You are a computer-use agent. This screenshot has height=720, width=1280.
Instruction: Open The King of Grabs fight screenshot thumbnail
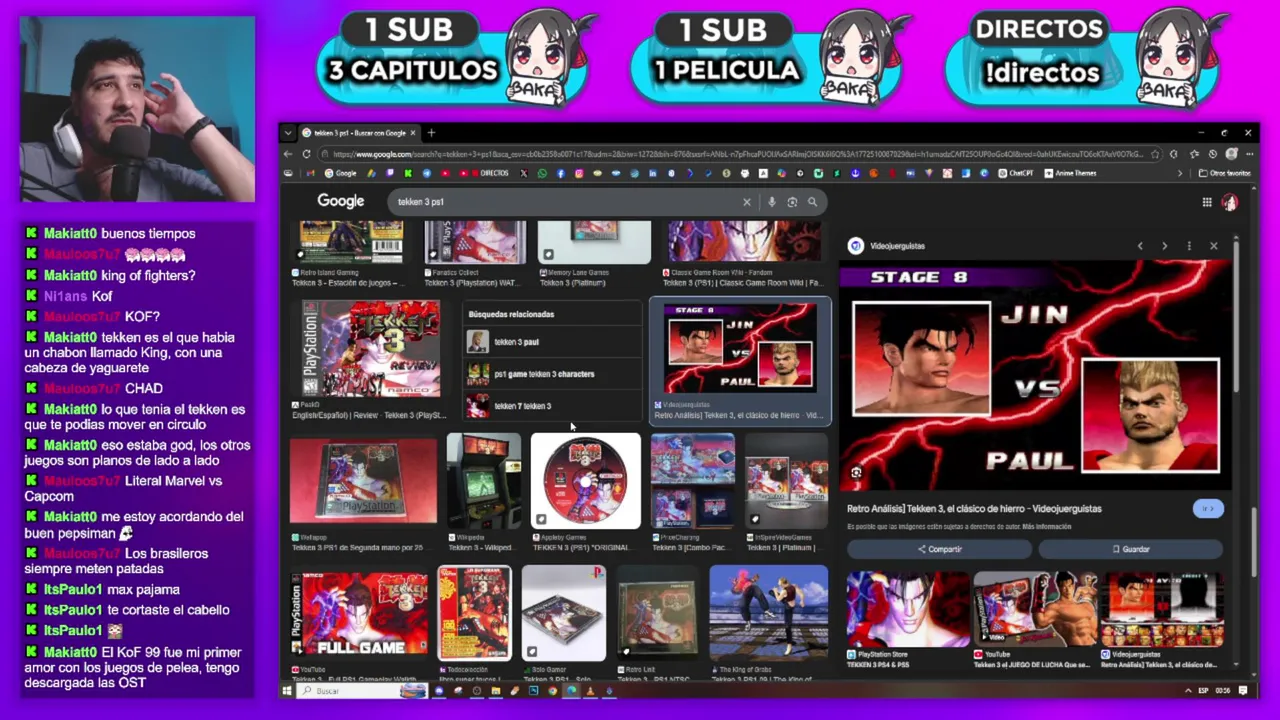pyautogui.click(x=769, y=614)
